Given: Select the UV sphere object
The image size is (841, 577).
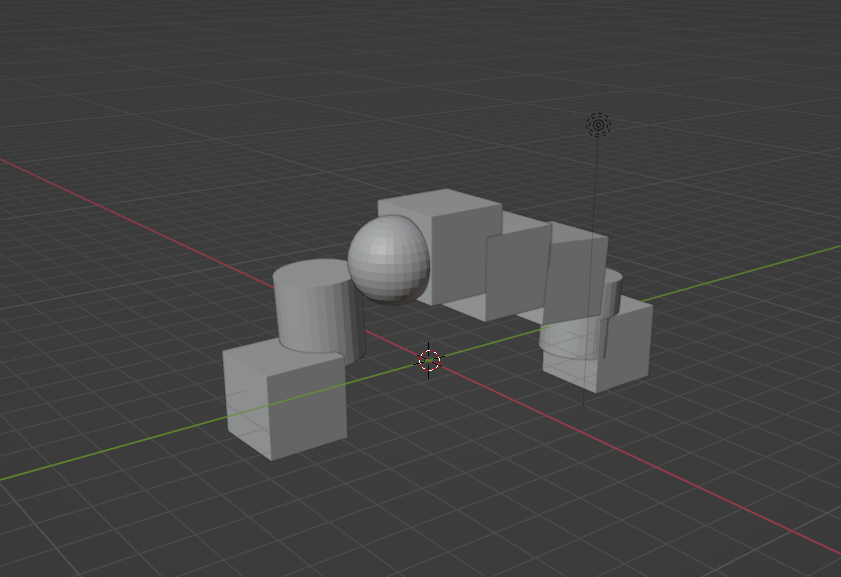Looking at the screenshot, I should point(388,259).
